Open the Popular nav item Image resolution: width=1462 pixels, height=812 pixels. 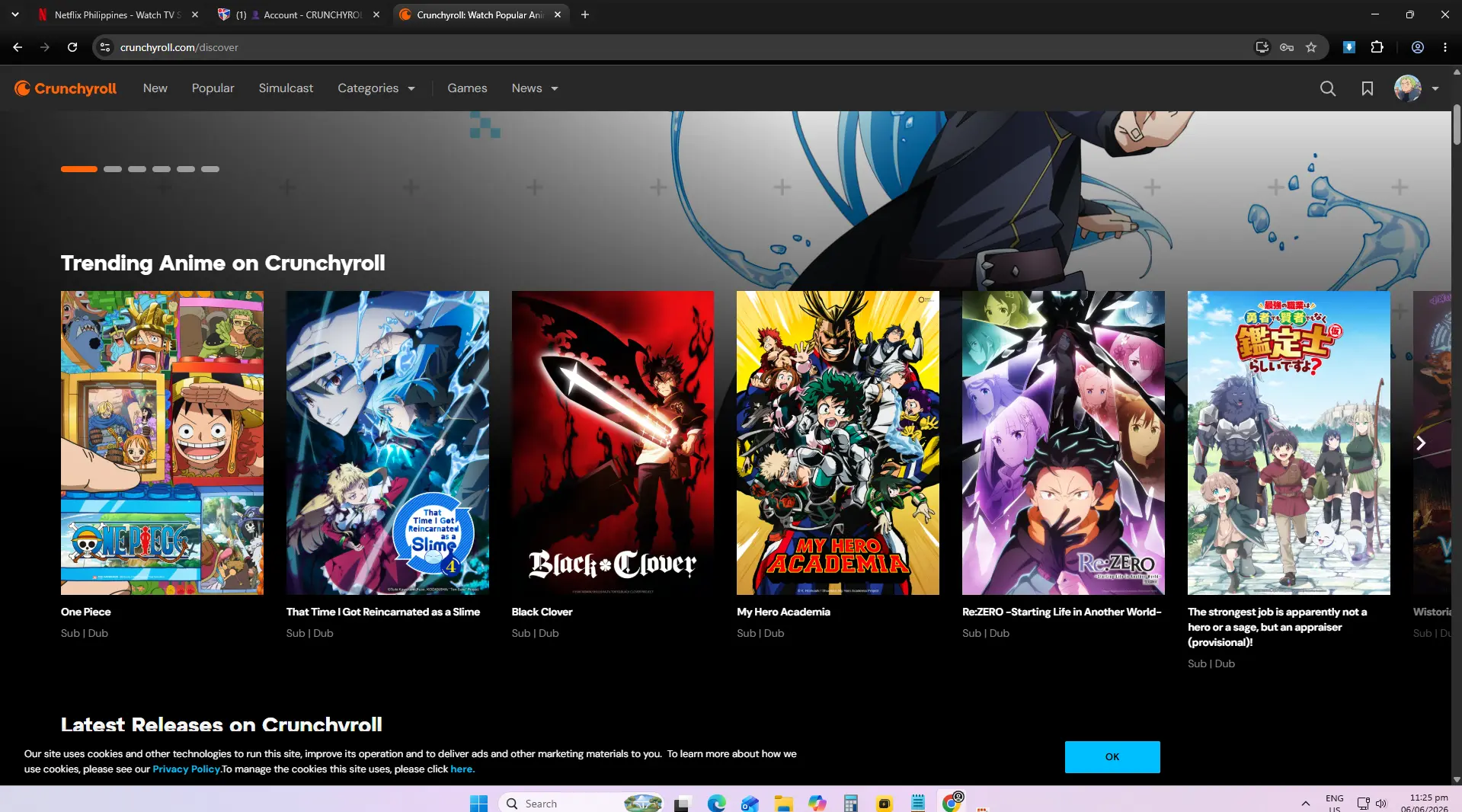pos(213,88)
